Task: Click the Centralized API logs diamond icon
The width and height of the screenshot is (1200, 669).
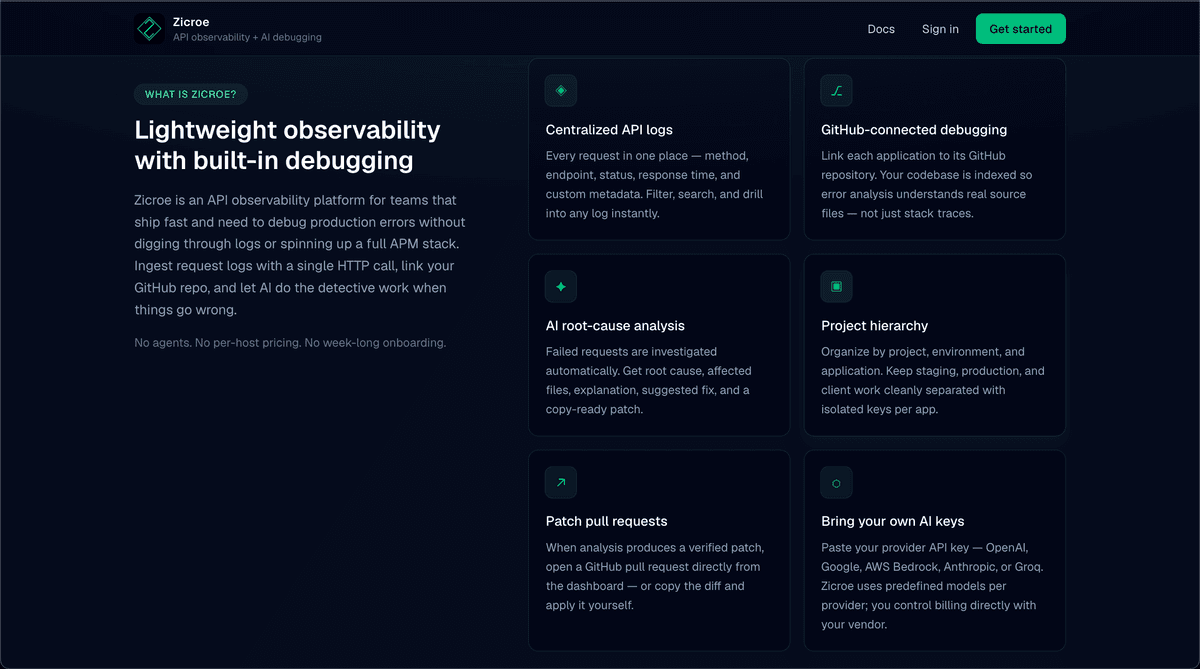Action: [561, 91]
